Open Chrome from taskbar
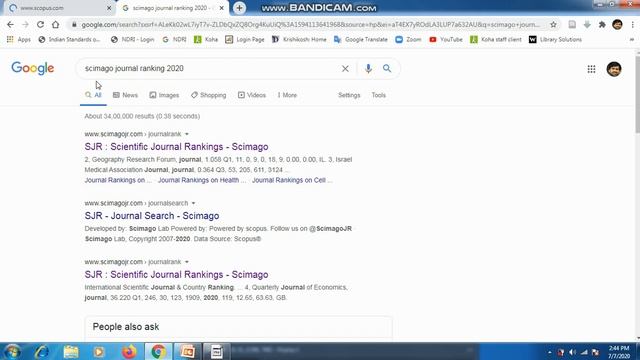 click(158, 351)
